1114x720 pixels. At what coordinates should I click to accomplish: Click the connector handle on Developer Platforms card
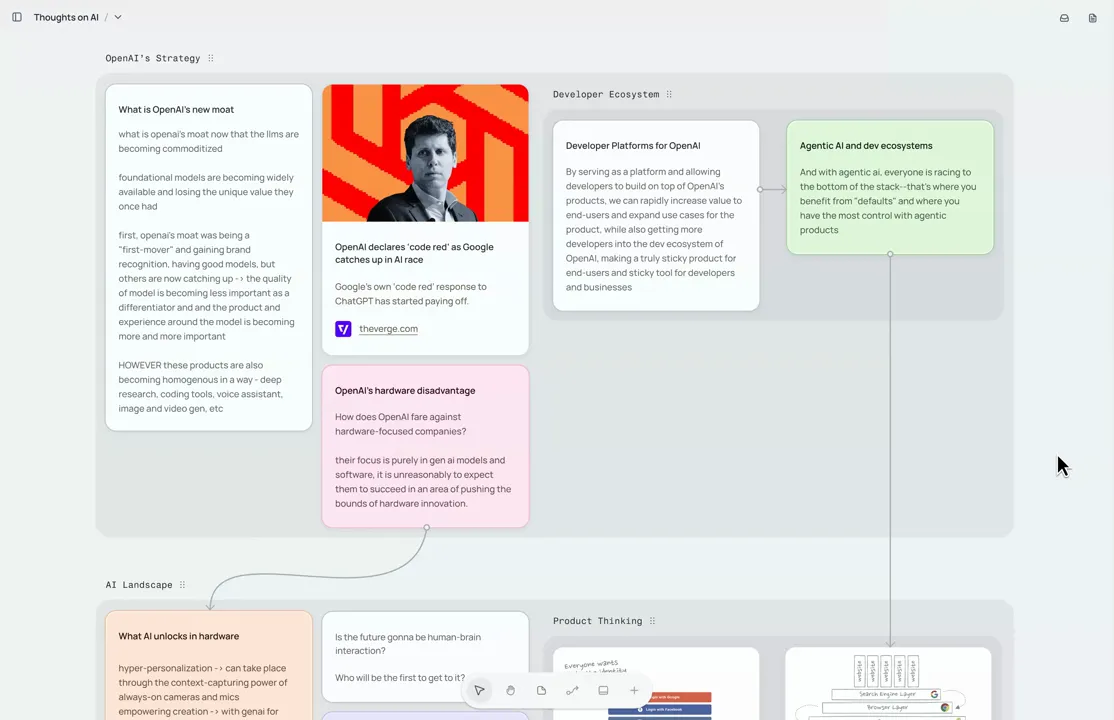pos(760,190)
